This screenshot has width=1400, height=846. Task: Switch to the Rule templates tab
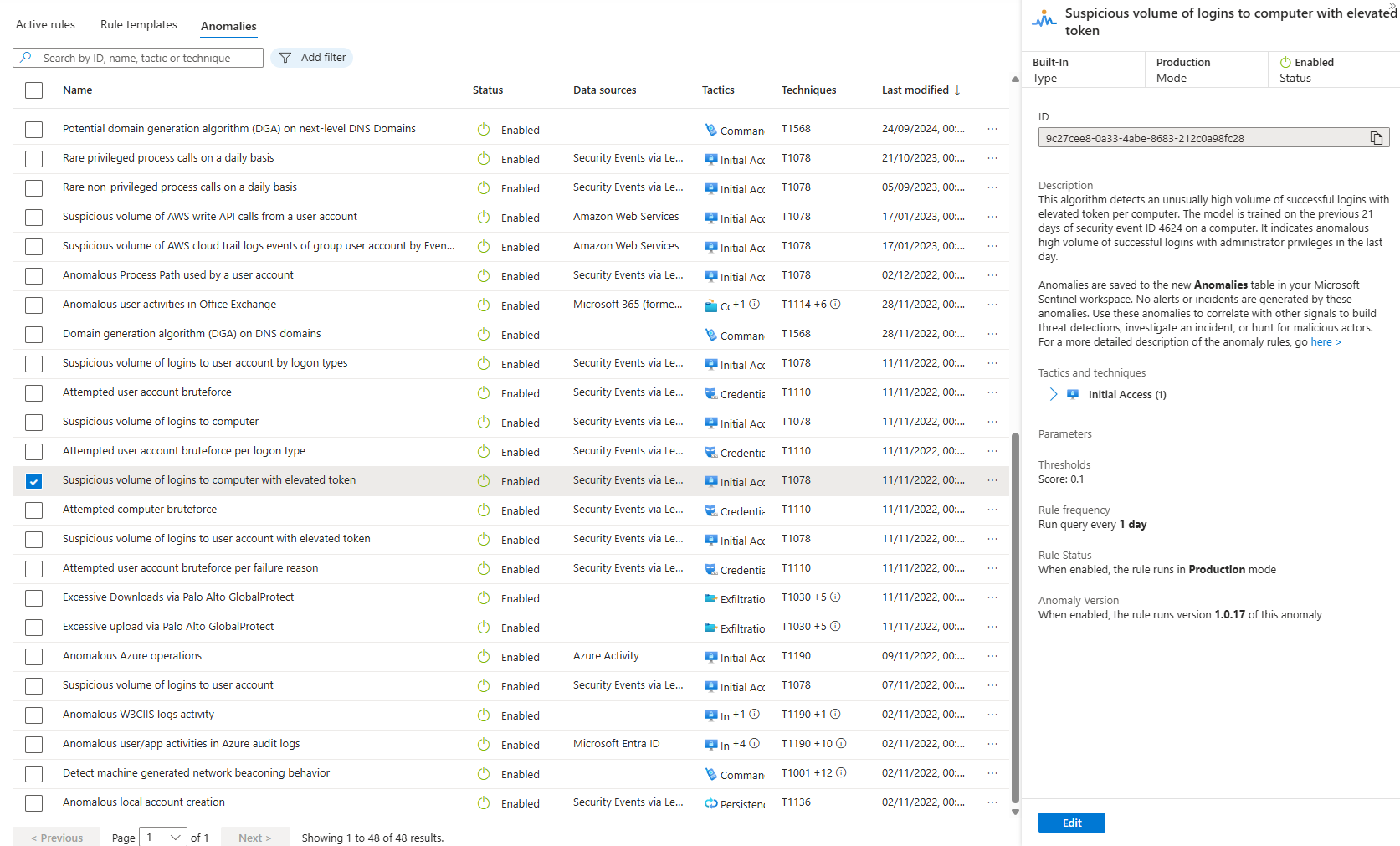coord(138,24)
